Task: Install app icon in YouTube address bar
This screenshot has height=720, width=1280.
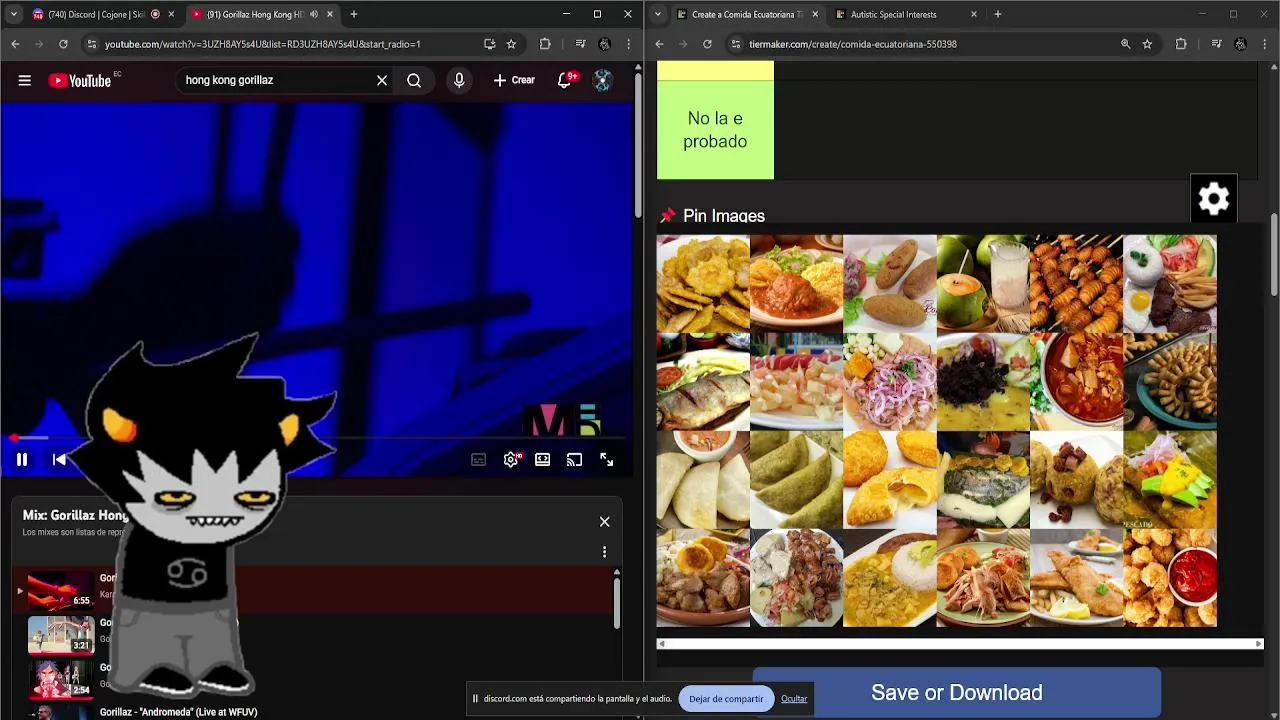Action: 489,44
